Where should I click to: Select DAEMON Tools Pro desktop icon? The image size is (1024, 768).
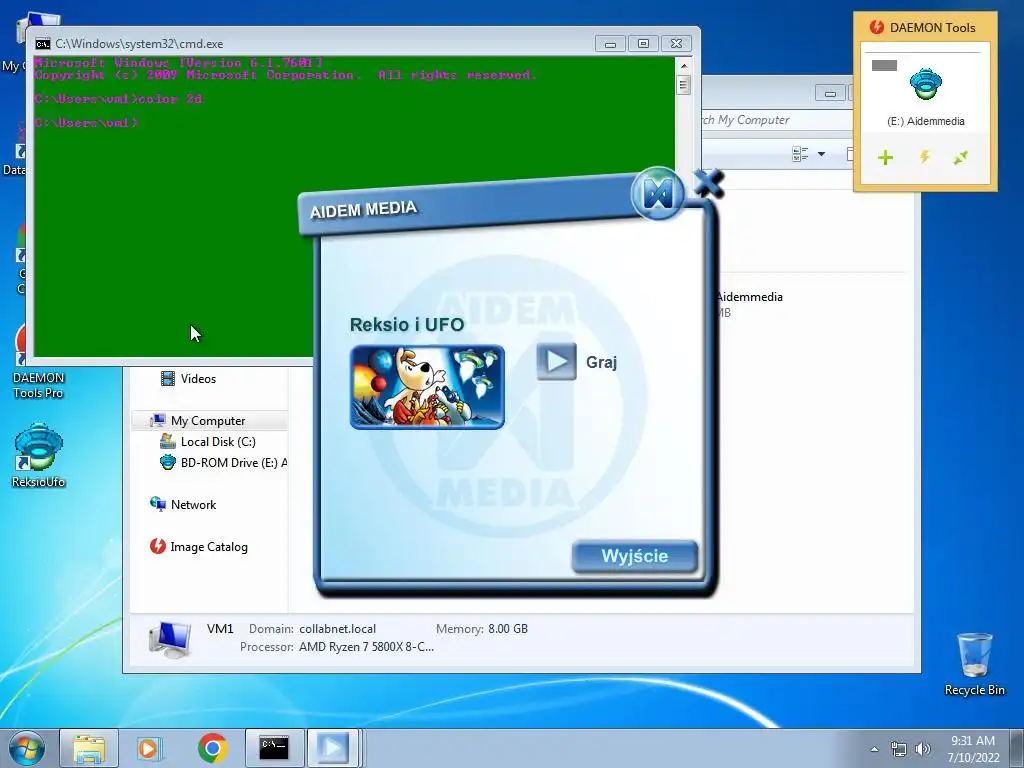pyautogui.click(x=39, y=362)
